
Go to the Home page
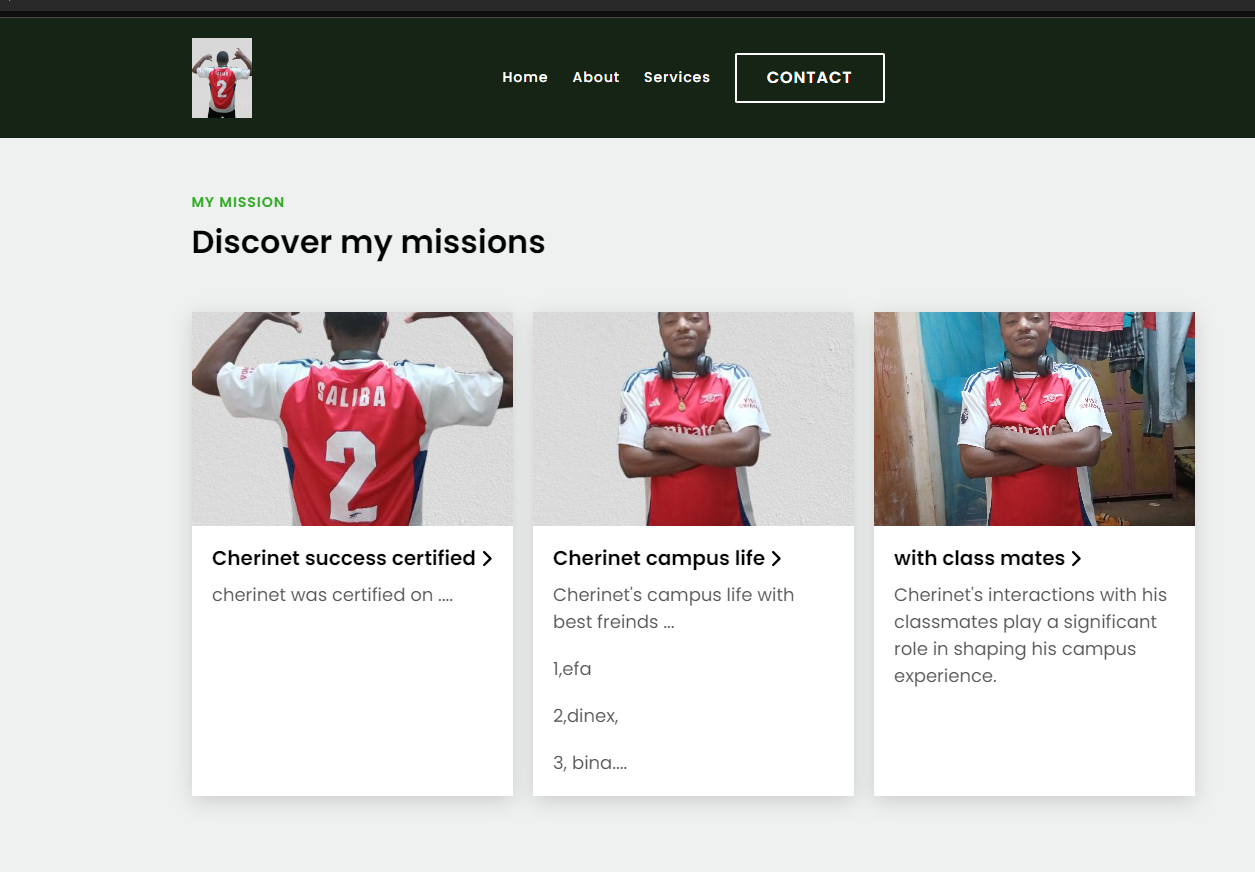click(x=524, y=77)
